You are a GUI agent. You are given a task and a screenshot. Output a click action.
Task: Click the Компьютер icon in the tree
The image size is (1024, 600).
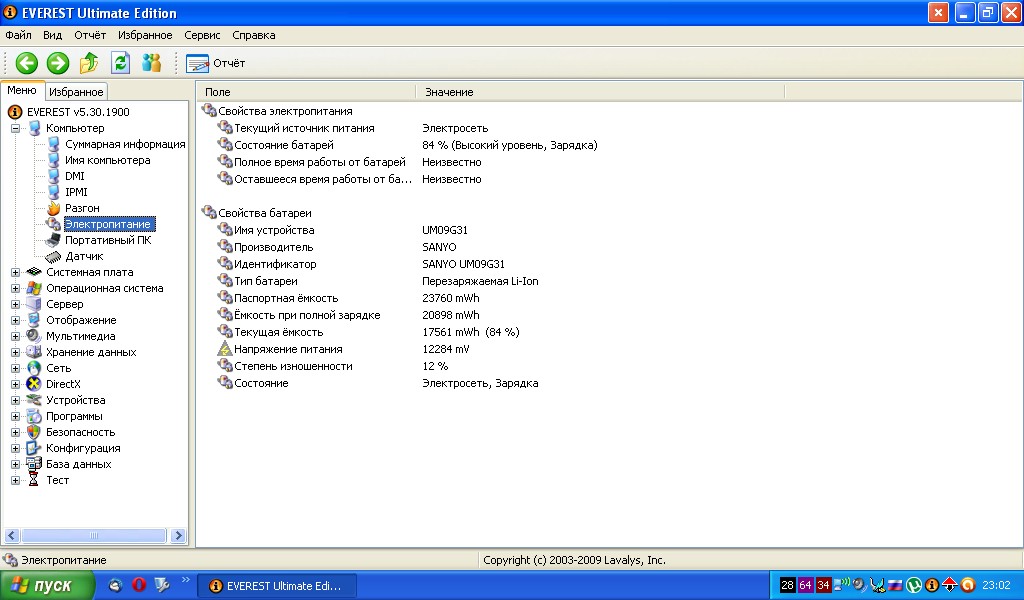35,129
